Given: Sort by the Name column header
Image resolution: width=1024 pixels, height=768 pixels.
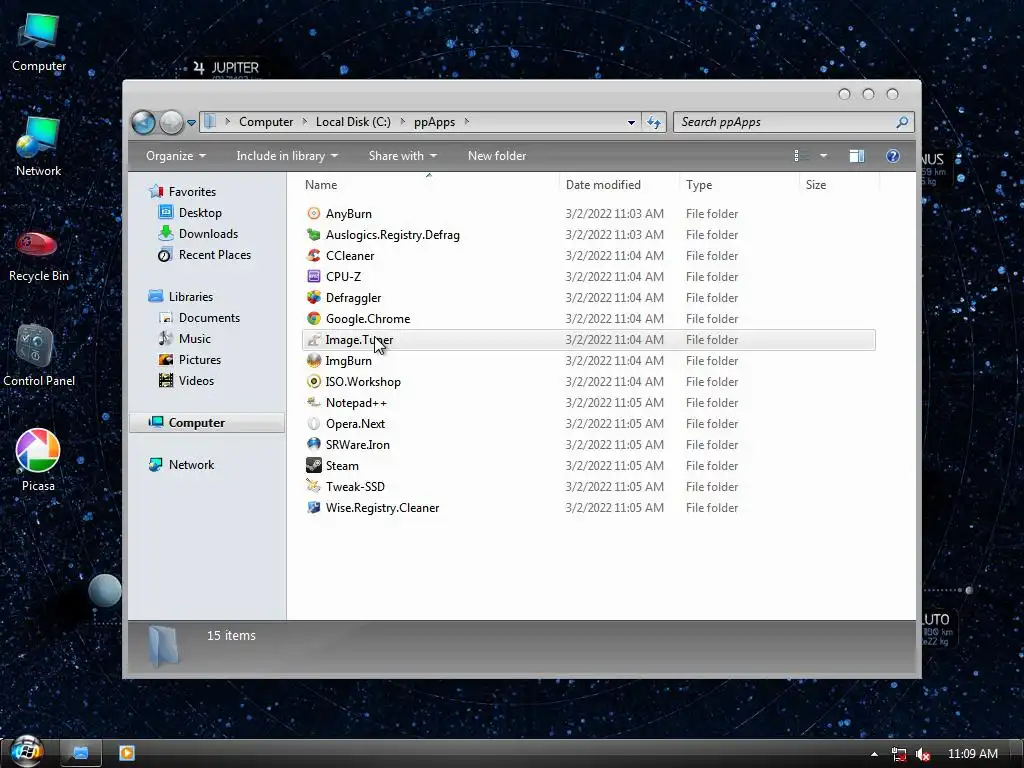Looking at the screenshot, I should pos(321,185).
